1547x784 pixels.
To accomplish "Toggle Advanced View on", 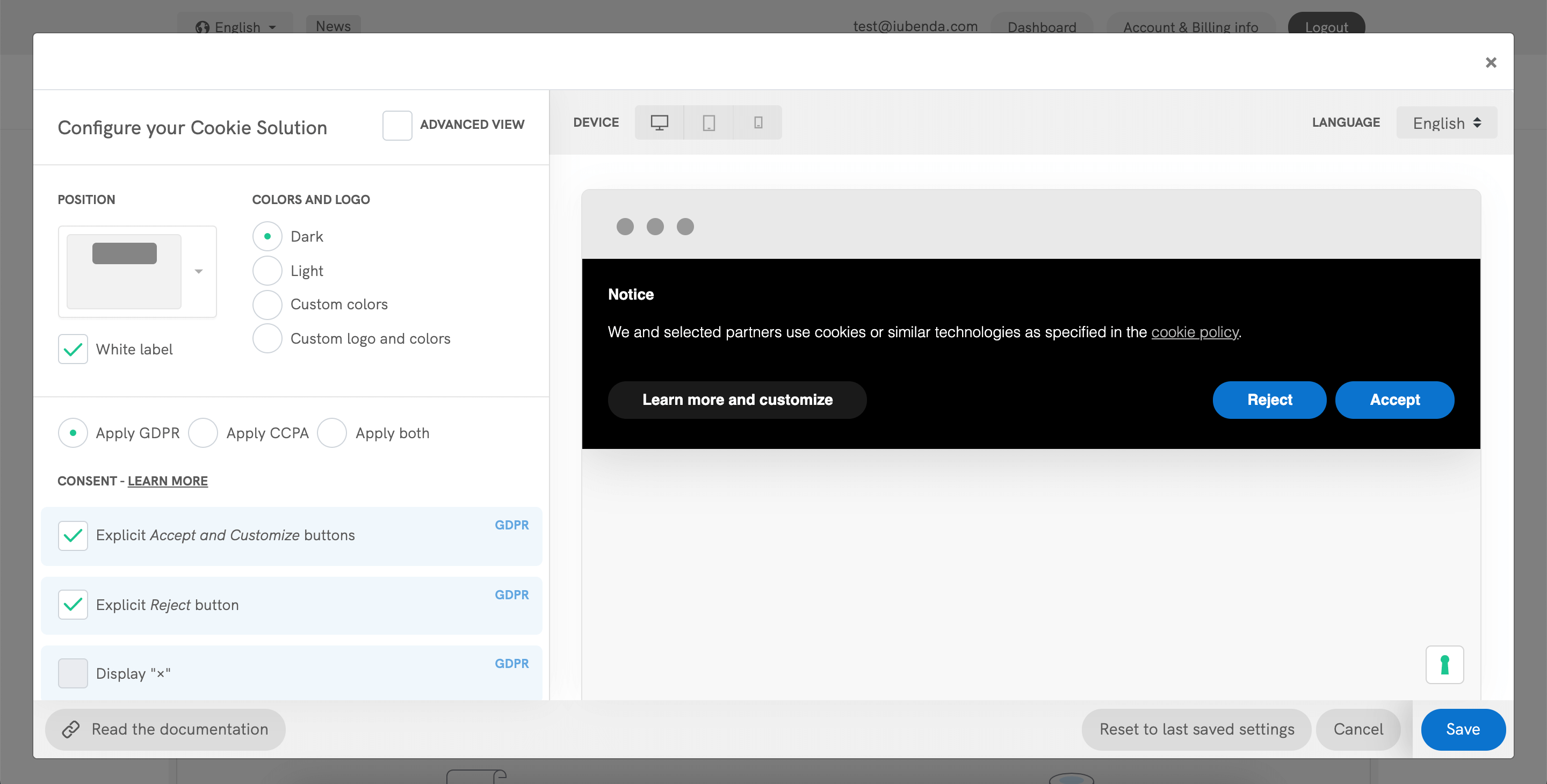I will point(397,125).
